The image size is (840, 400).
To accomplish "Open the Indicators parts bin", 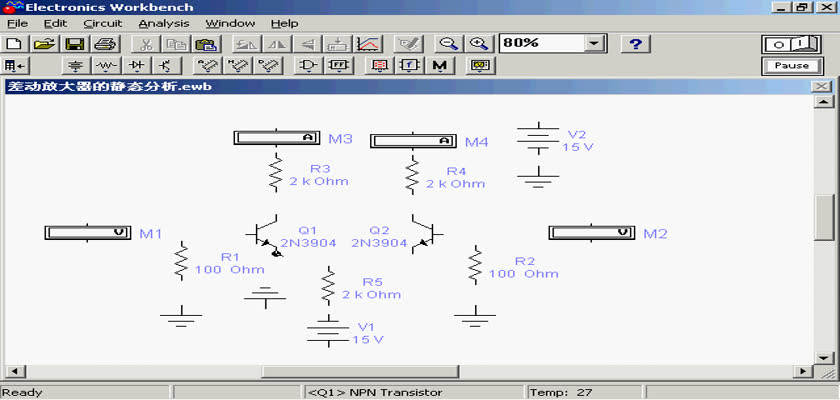I will [379, 66].
